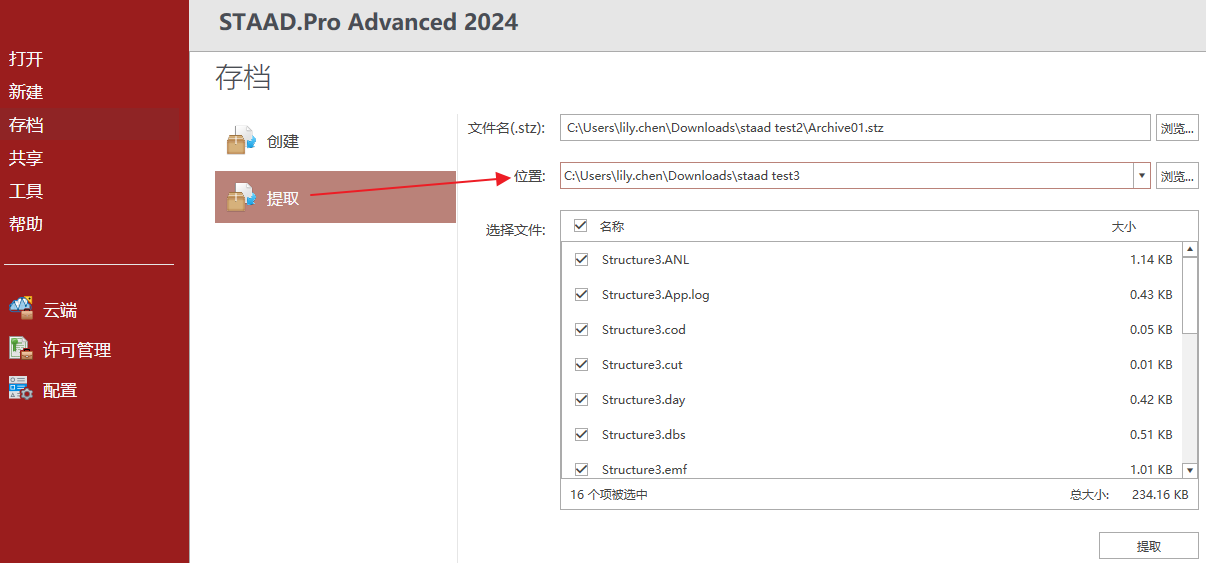Click the Create archive box icon

click(241, 141)
